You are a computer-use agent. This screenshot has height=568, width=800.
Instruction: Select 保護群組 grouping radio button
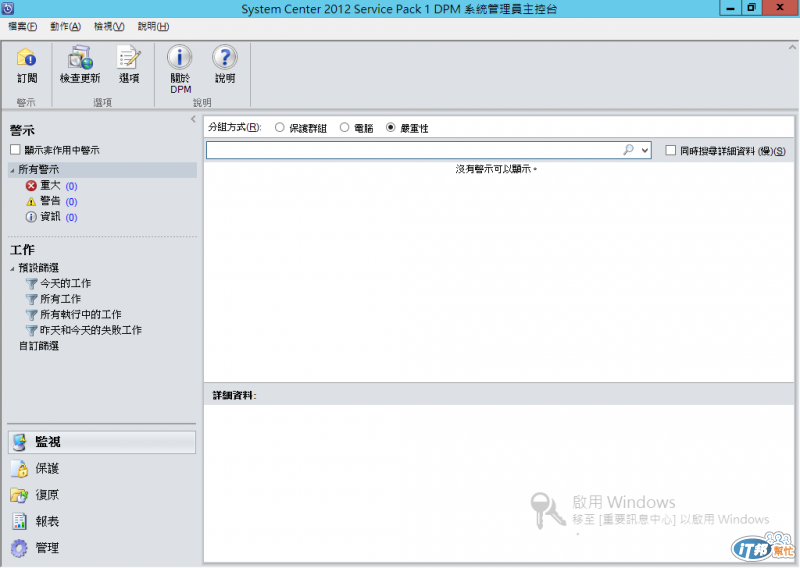pos(280,128)
